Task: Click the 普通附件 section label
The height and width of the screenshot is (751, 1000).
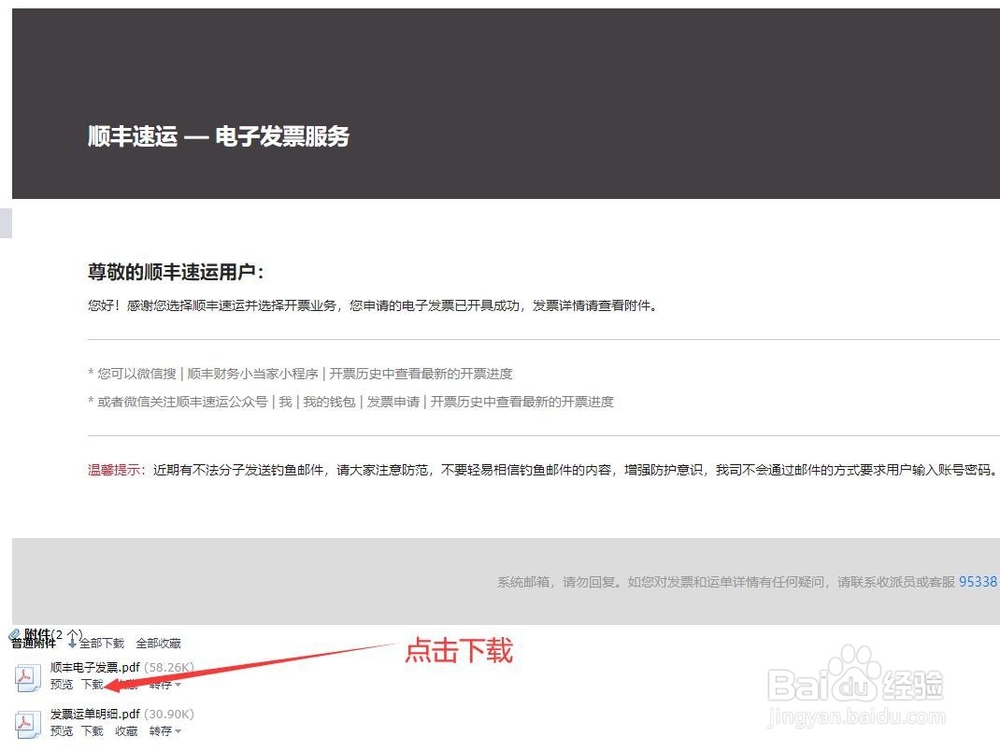Action: (x=33, y=644)
